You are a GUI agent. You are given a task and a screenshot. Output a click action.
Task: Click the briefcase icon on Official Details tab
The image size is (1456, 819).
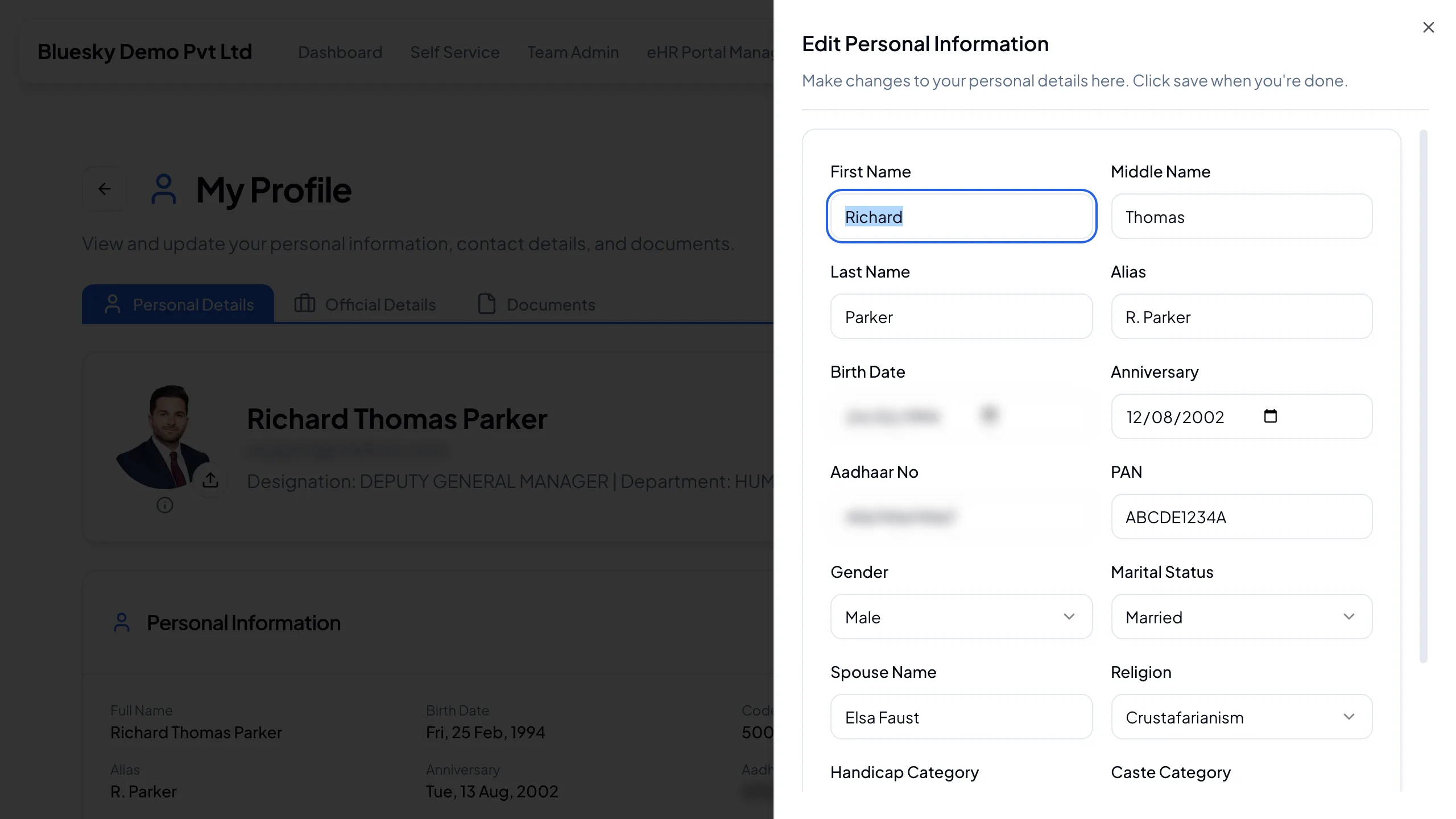[304, 304]
